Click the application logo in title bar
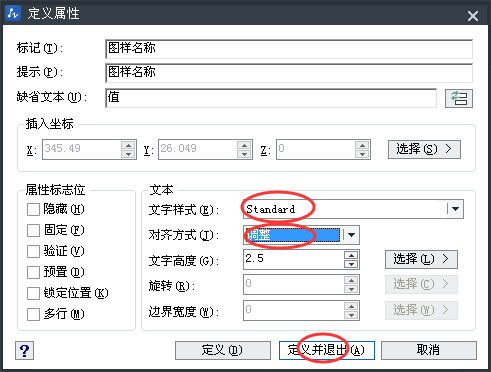The width and height of the screenshot is (491, 372). pos(13,13)
